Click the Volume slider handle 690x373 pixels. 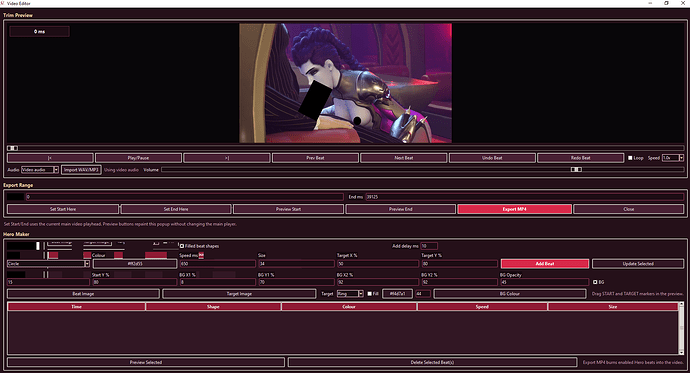pyautogui.click(x=576, y=170)
